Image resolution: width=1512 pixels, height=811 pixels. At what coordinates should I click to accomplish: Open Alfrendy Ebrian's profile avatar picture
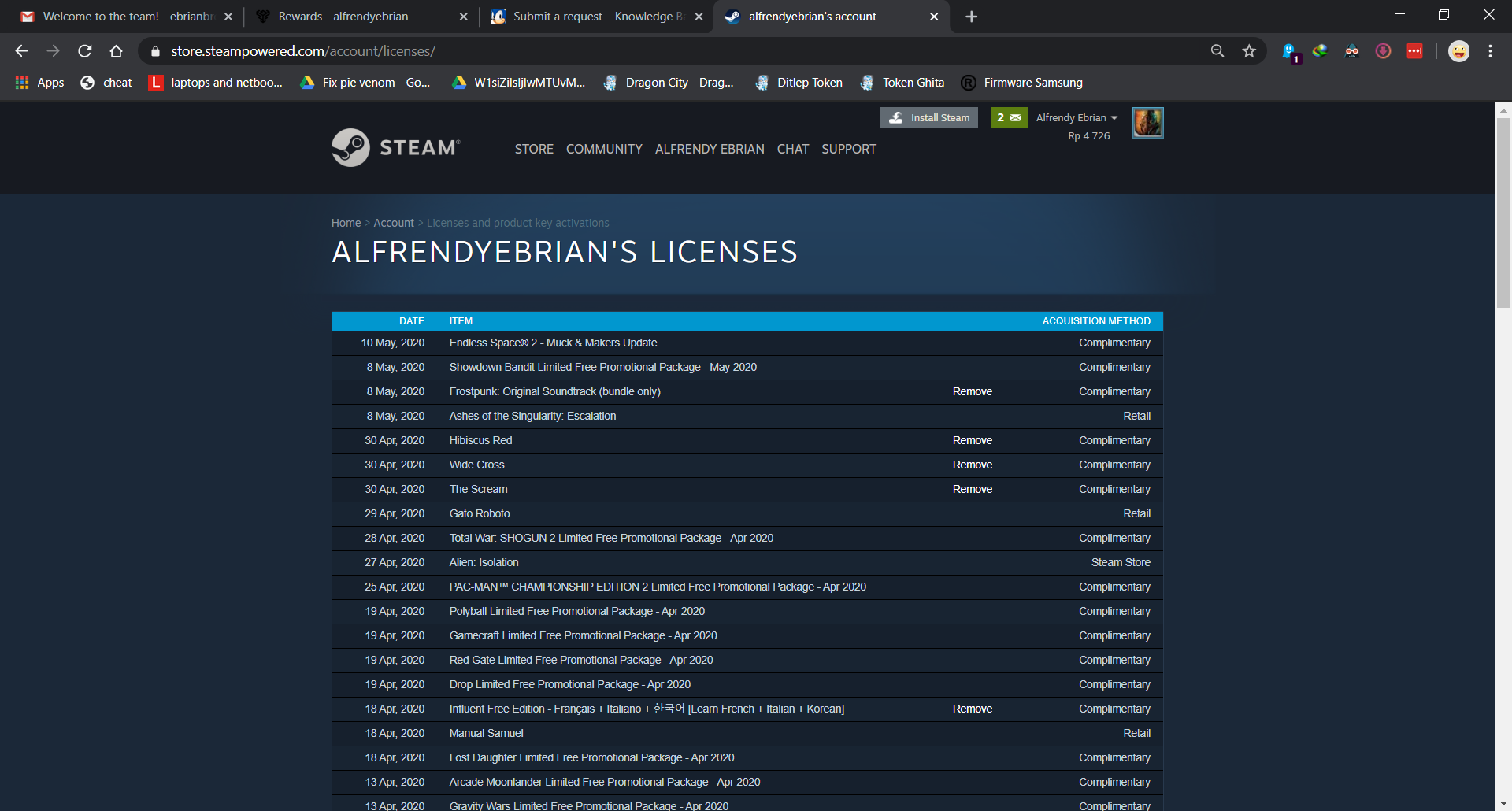(1147, 122)
